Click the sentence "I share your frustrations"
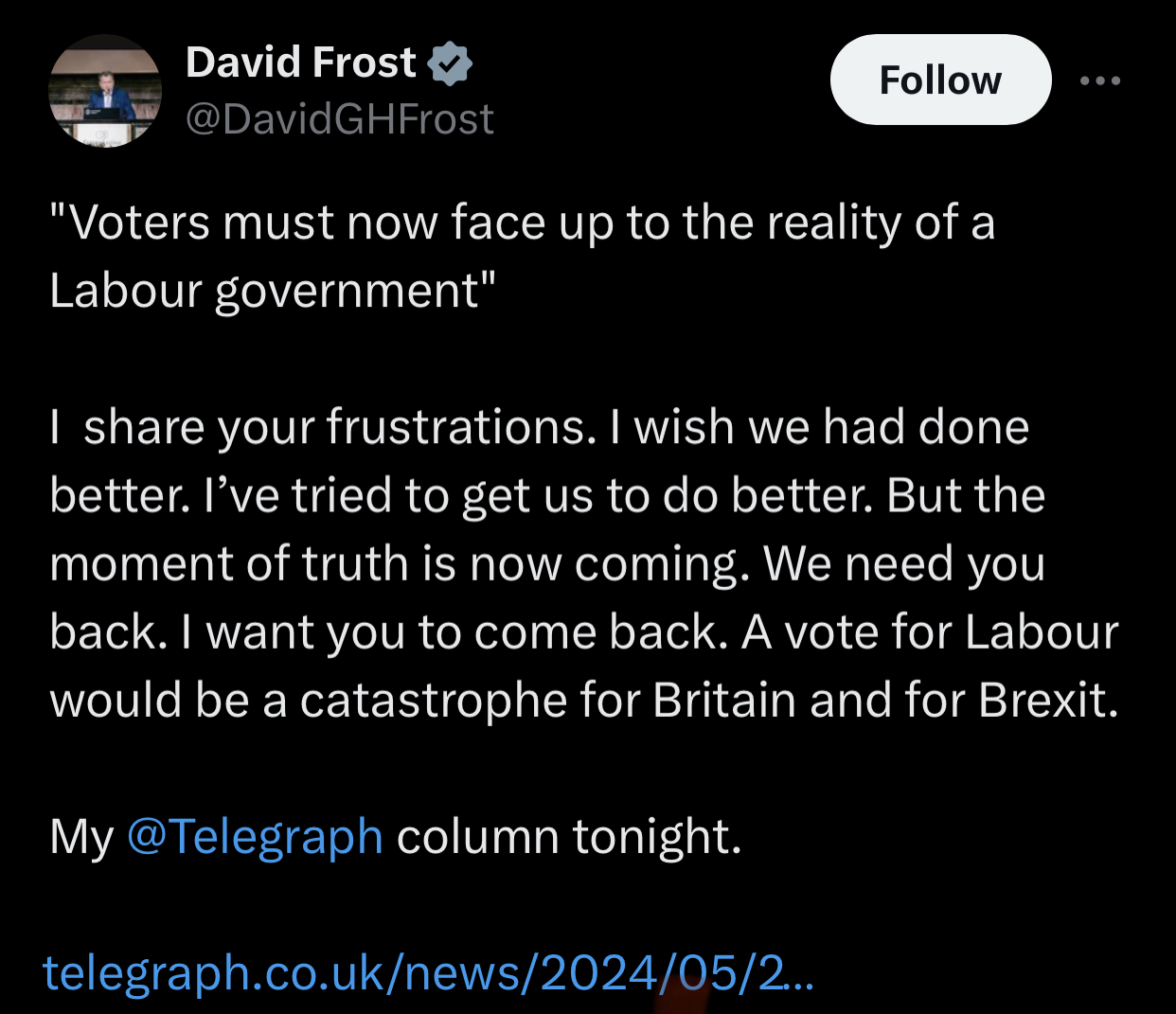 pyautogui.click(x=322, y=427)
